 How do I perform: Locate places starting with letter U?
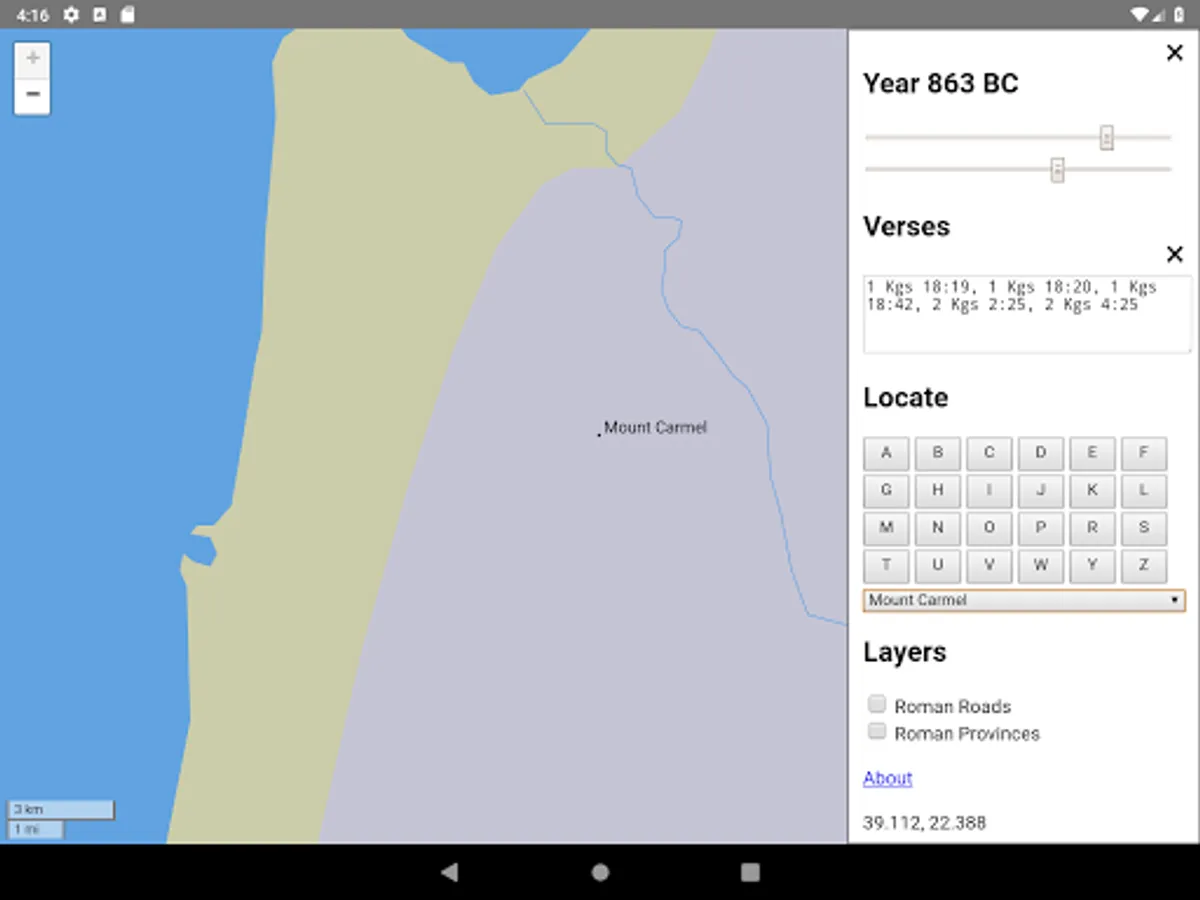tap(938, 566)
